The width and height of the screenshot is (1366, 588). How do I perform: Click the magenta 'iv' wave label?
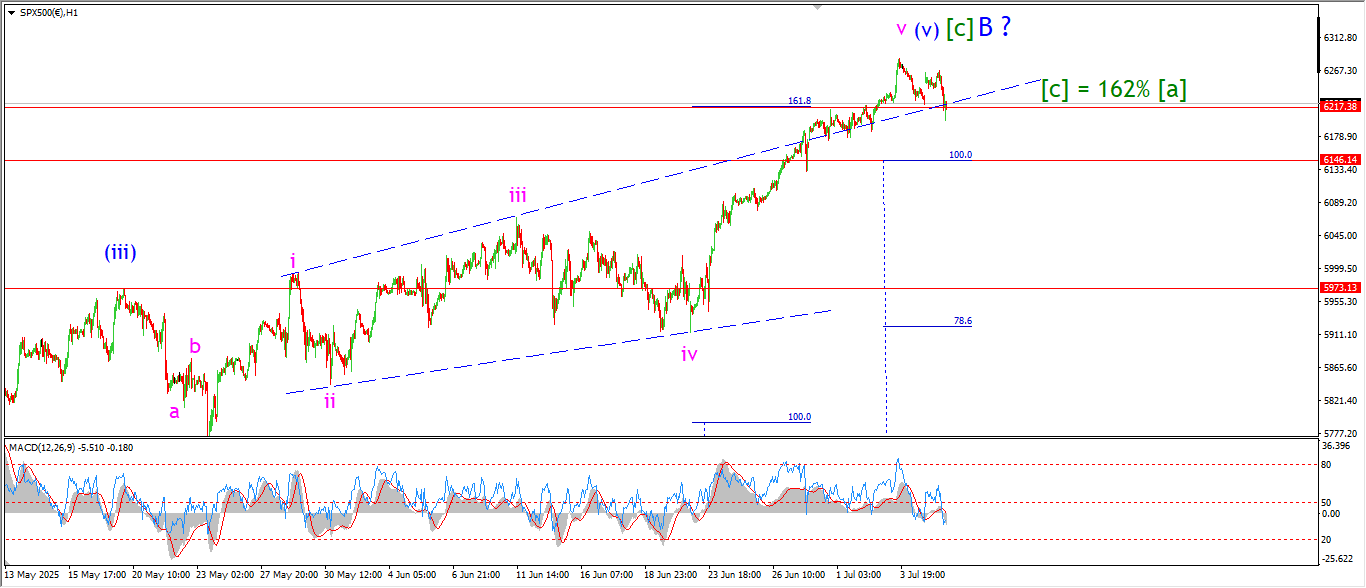pyautogui.click(x=689, y=353)
